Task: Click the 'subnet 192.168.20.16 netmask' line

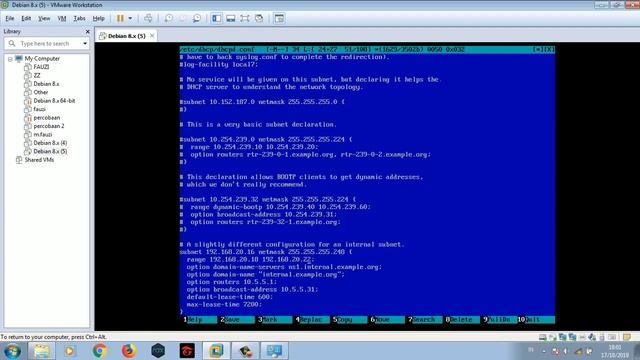Action: (x=266, y=252)
